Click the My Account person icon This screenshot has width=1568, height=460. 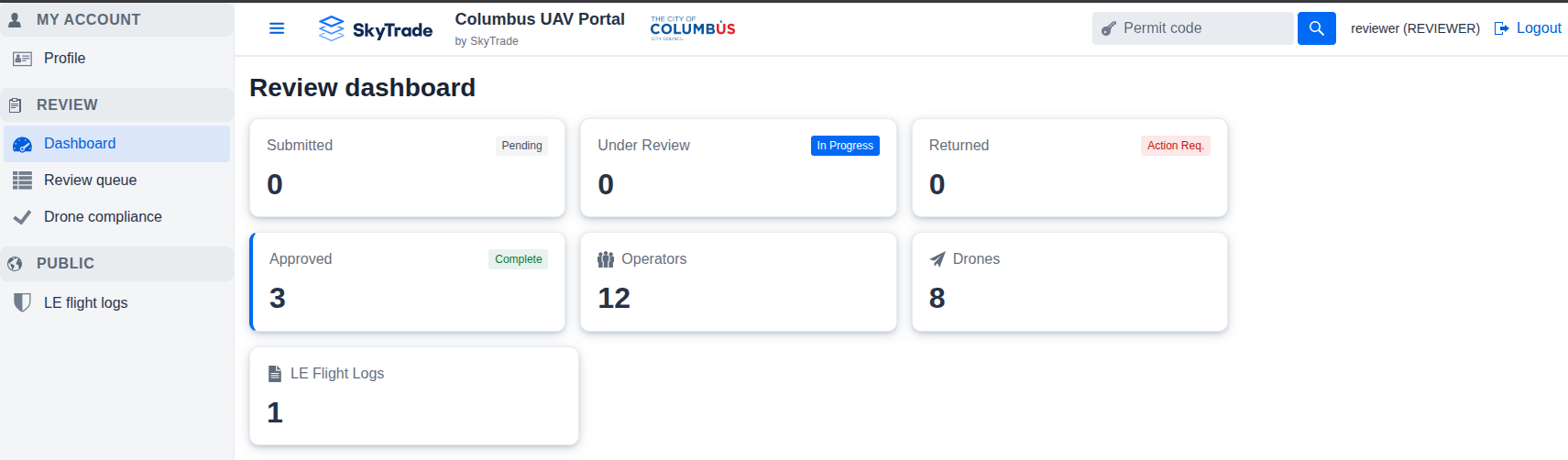(x=15, y=19)
